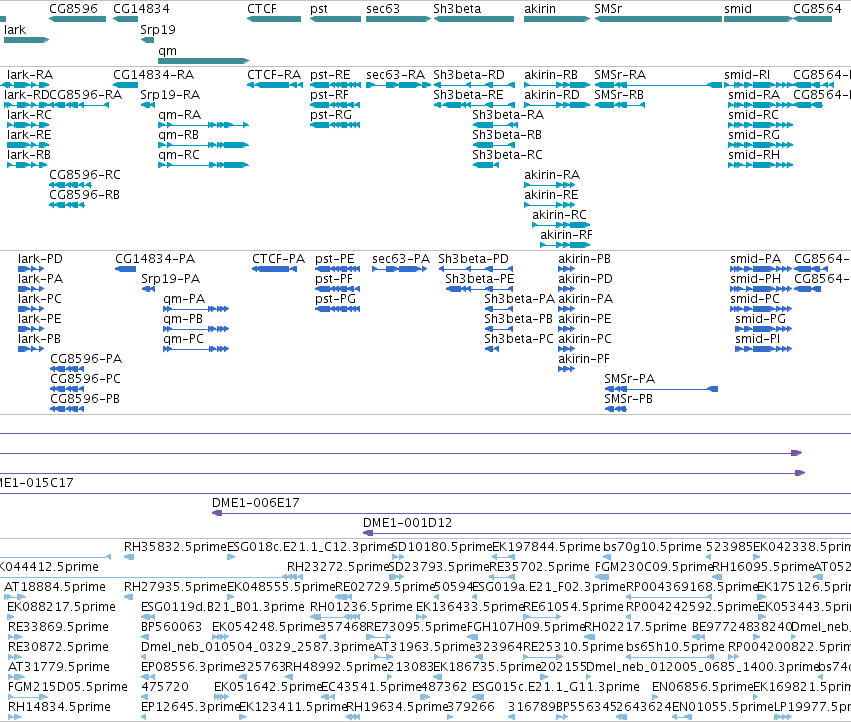Select transcript smid-RH
851x722 pixels.
[x=754, y=155]
